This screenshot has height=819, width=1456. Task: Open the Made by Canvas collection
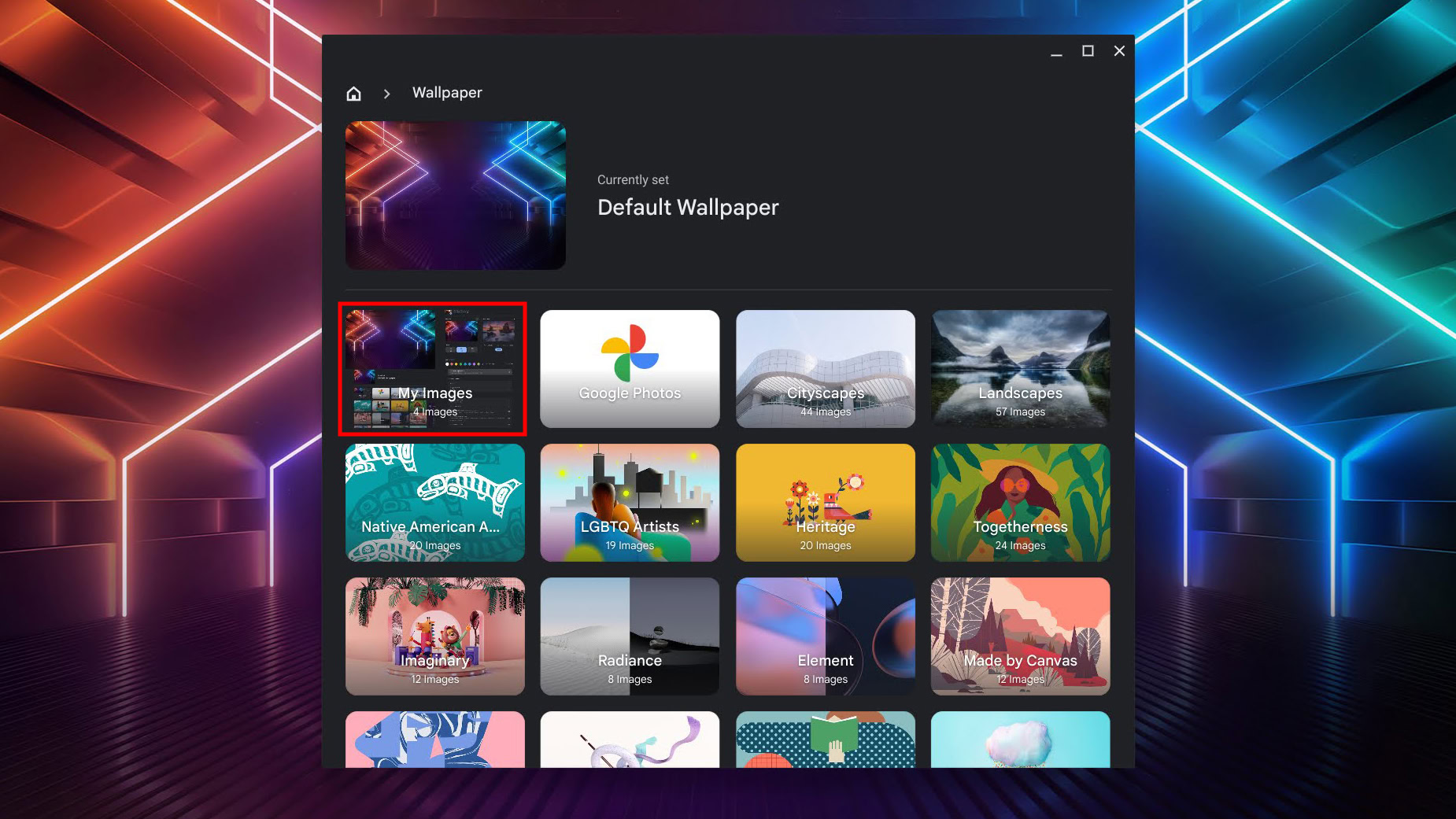click(1021, 636)
